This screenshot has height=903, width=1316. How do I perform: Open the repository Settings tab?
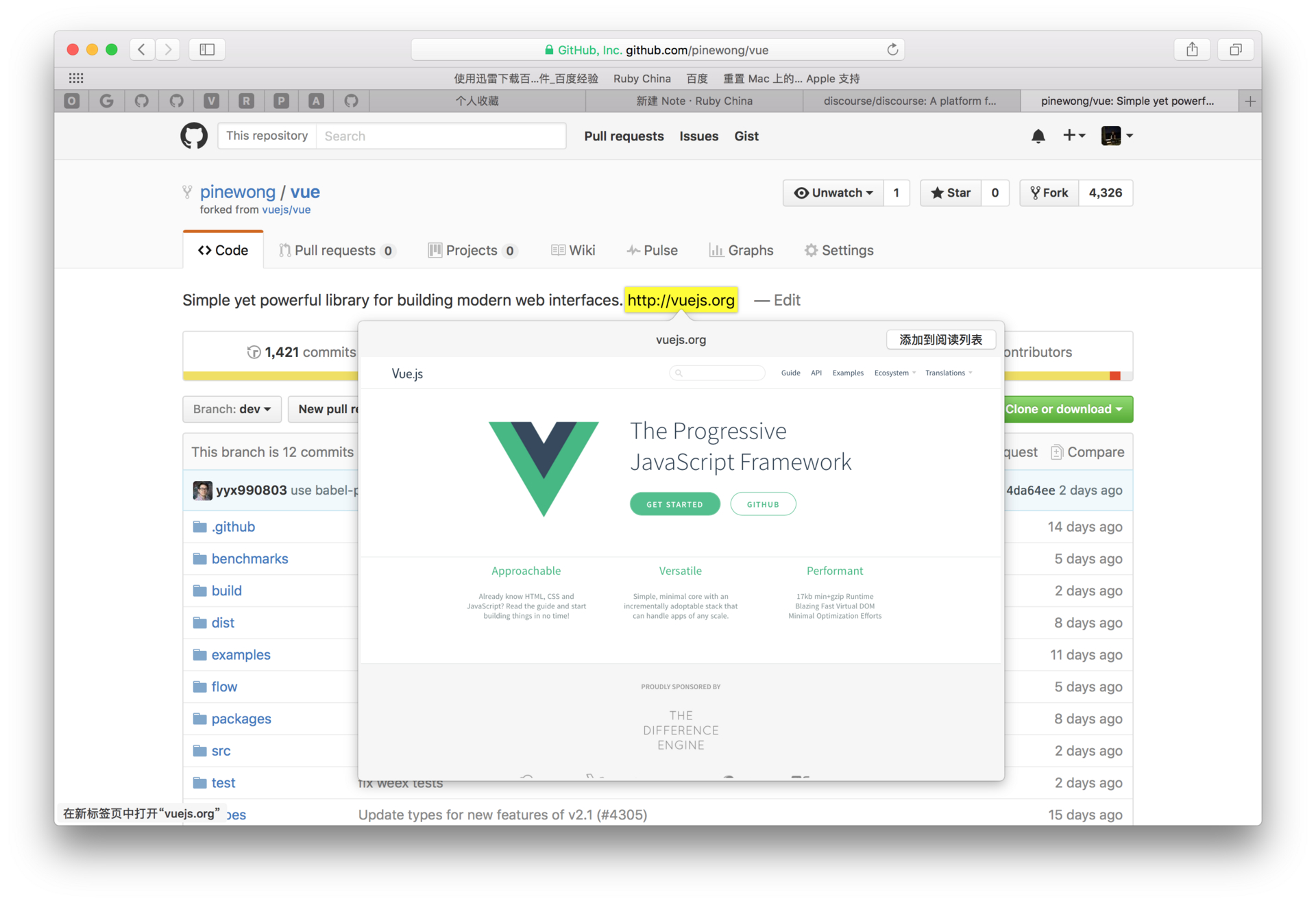point(839,250)
